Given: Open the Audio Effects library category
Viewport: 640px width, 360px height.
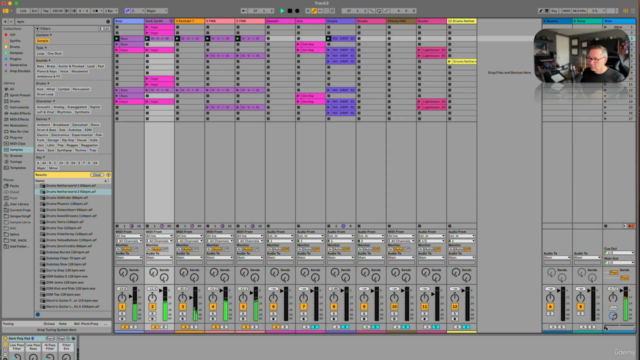Looking at the screenshot, I should pos(20,113).
